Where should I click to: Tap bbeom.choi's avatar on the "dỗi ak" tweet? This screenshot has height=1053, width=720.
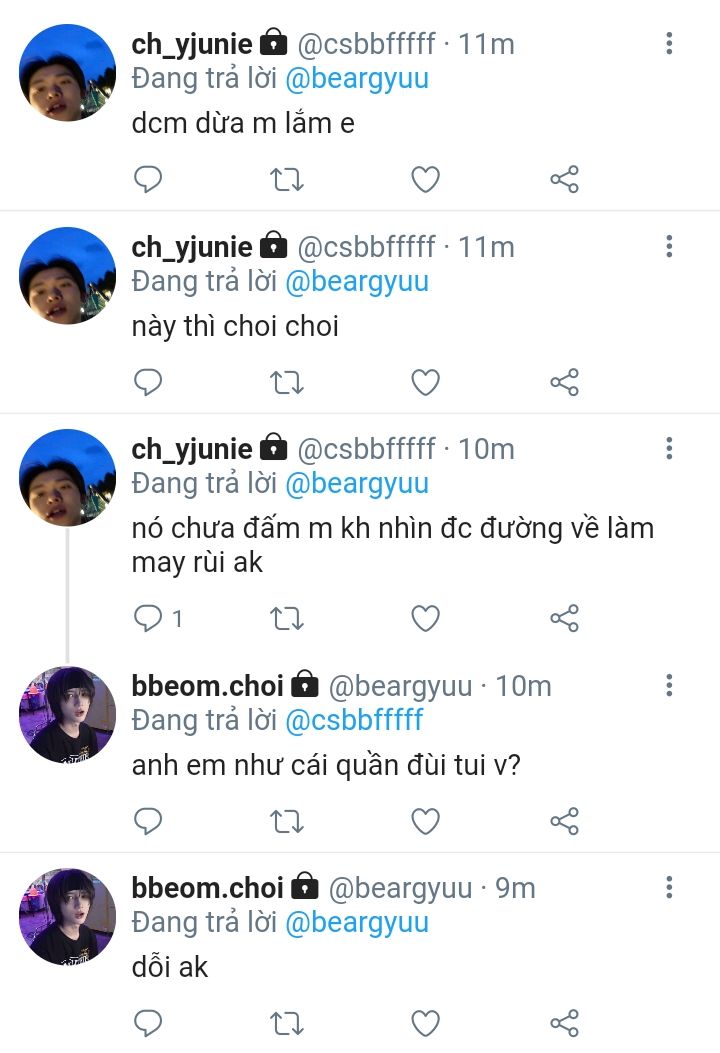click(x=68, y=916)
